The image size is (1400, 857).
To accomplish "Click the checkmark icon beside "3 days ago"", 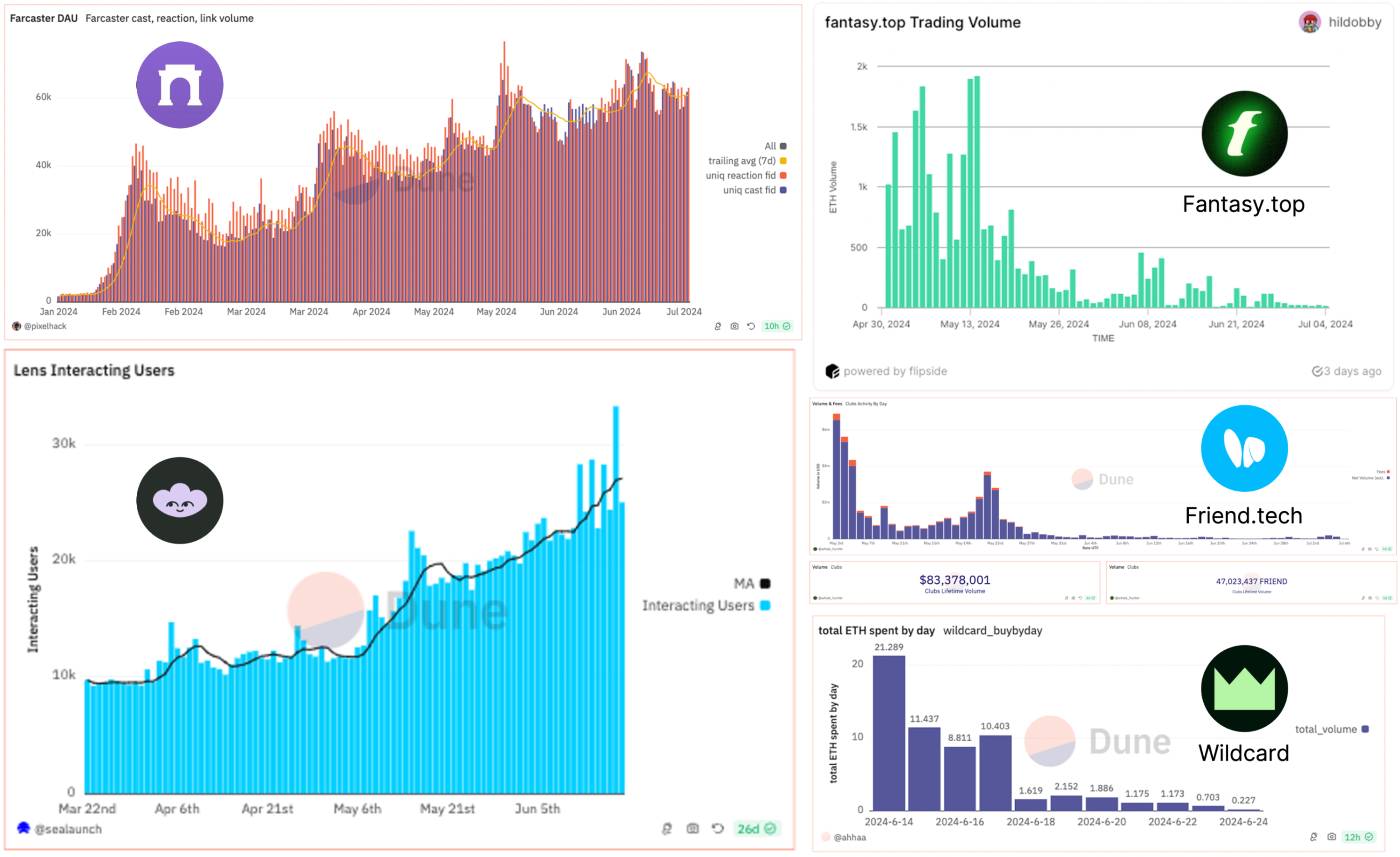I will point(1317,371).
